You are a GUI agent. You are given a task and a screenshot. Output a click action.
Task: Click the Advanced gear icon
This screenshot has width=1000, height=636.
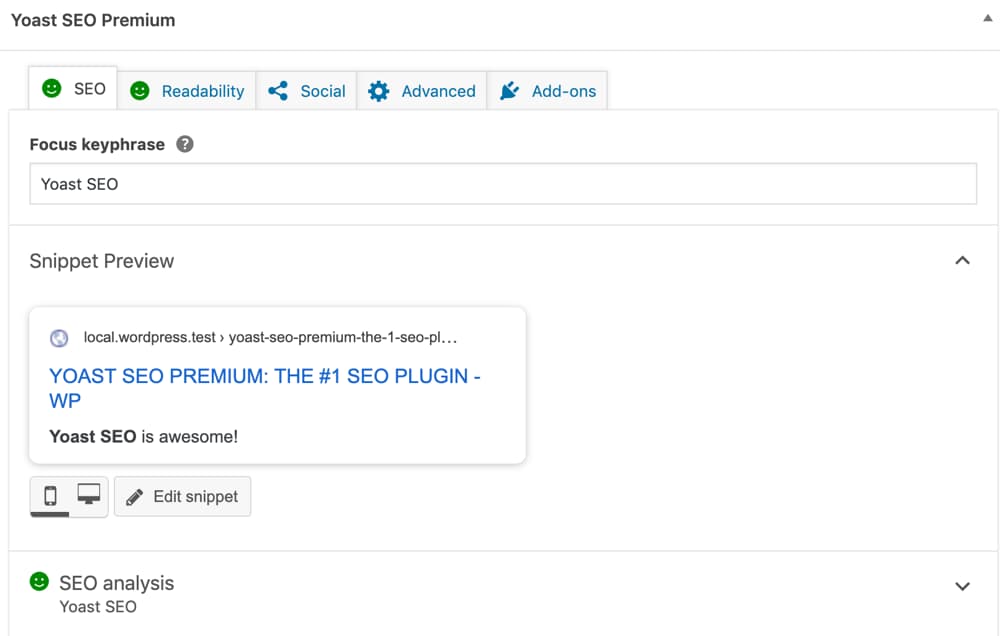tap(378, 91)
